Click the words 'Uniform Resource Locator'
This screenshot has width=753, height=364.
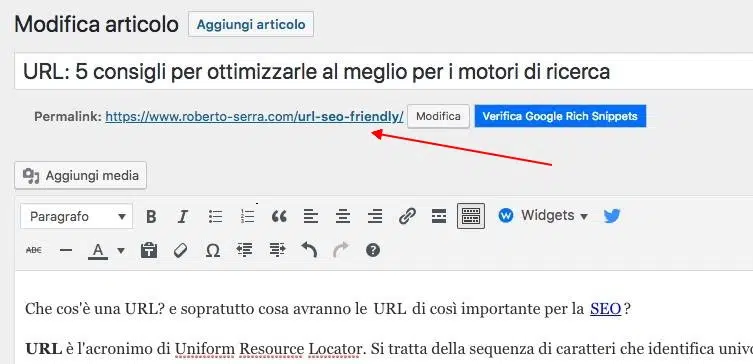[268, 350]
